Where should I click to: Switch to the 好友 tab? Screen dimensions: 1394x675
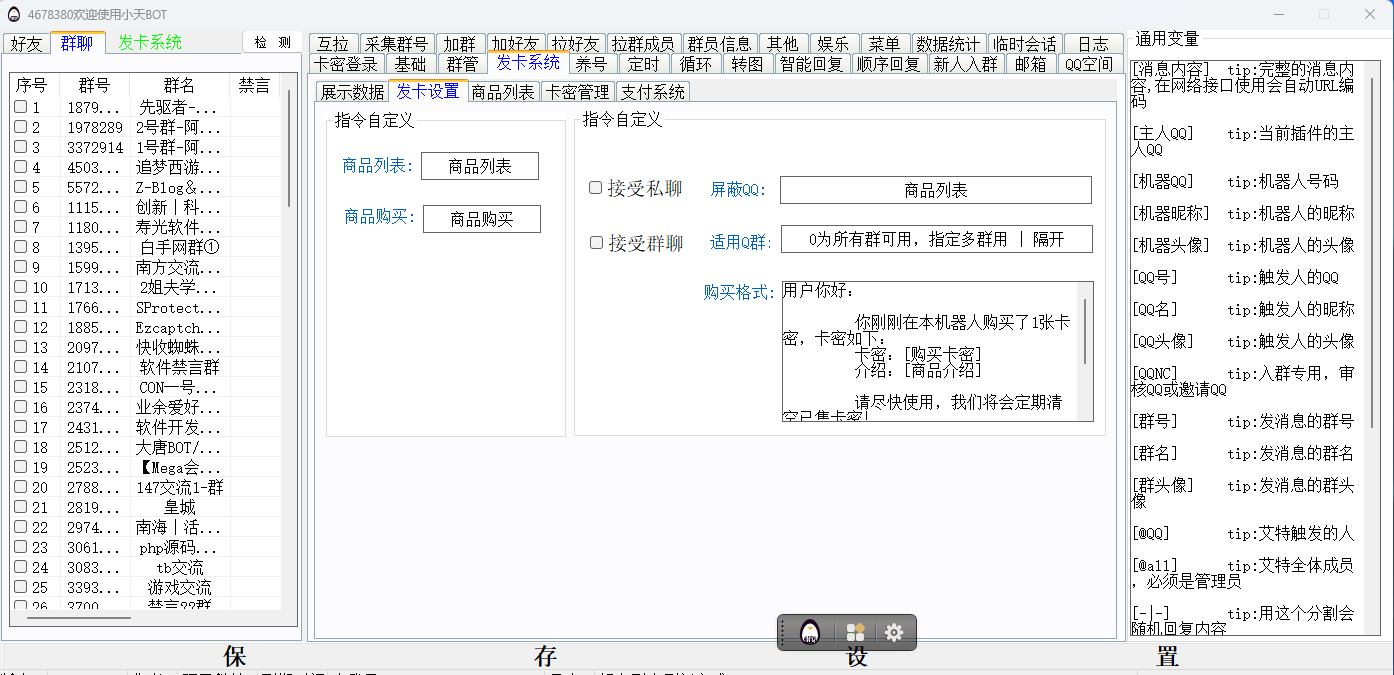(26, 43)
